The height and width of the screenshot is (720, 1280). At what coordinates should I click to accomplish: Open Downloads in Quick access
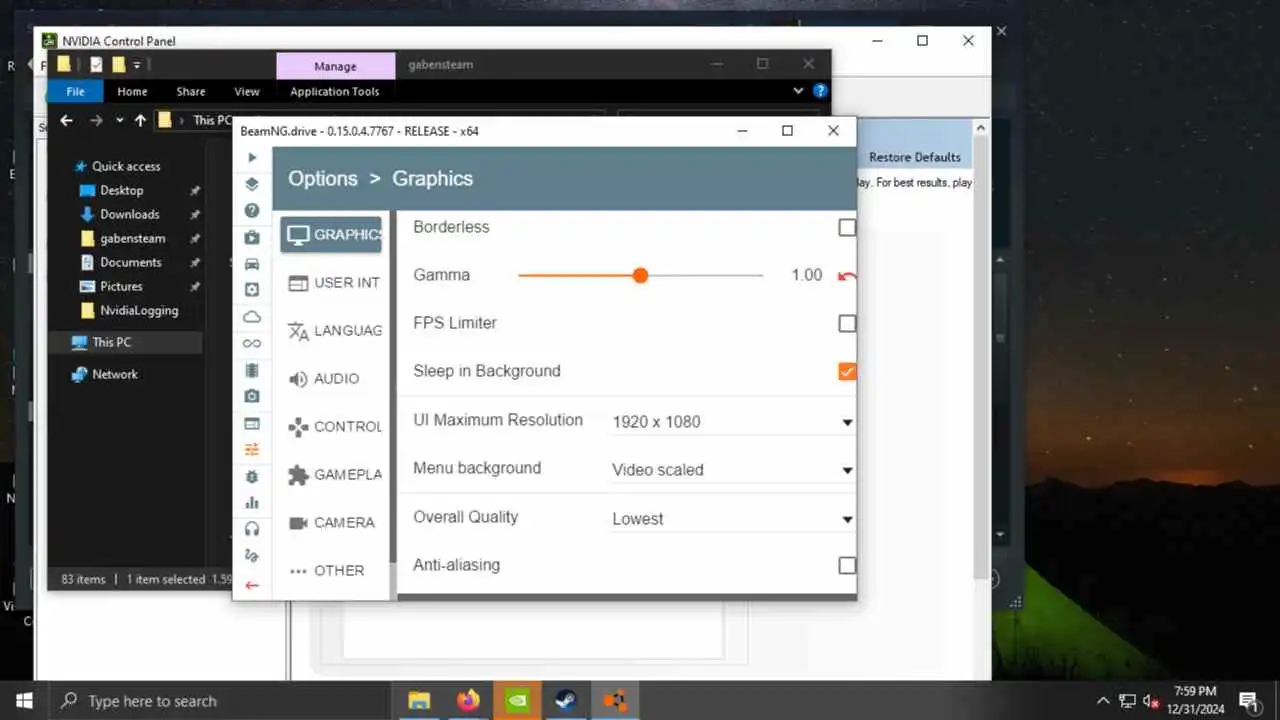click(130, 214)
